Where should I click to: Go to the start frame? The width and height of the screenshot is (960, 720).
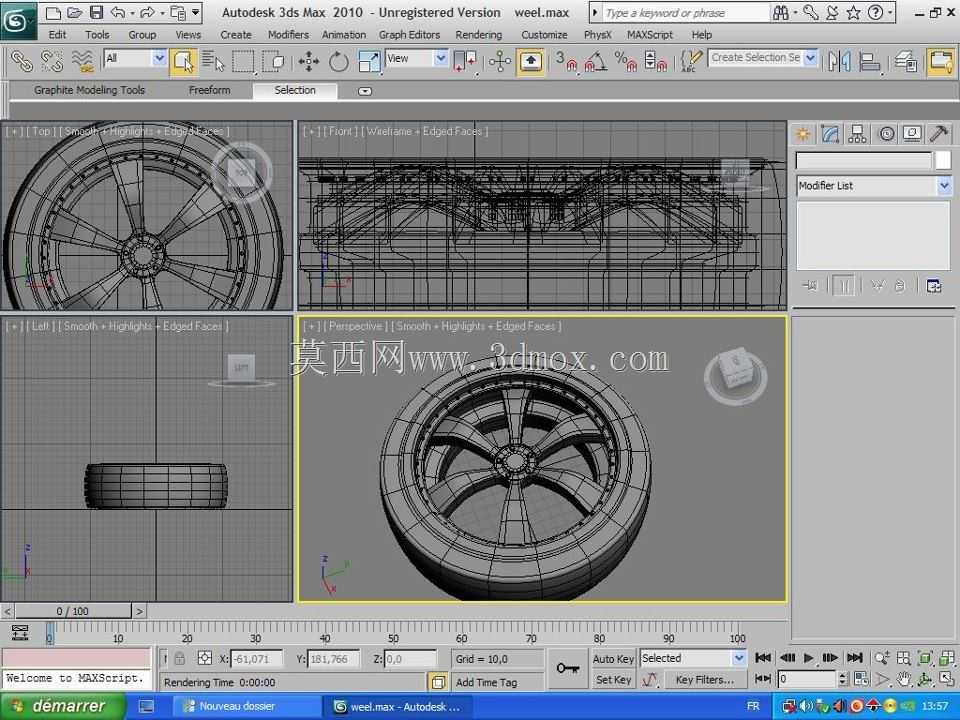click(763, 658)
